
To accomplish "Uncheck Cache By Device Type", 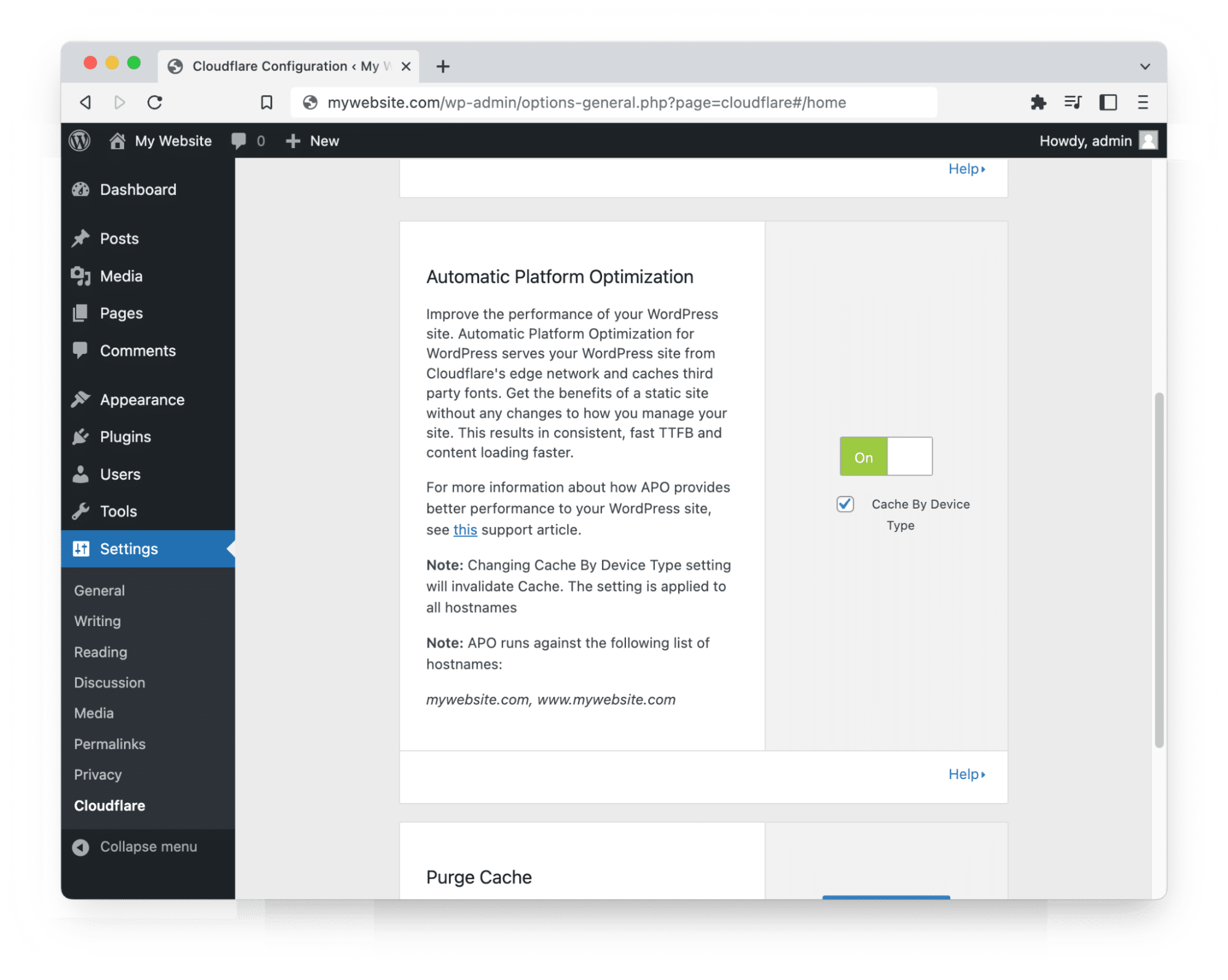I will 845,504.
